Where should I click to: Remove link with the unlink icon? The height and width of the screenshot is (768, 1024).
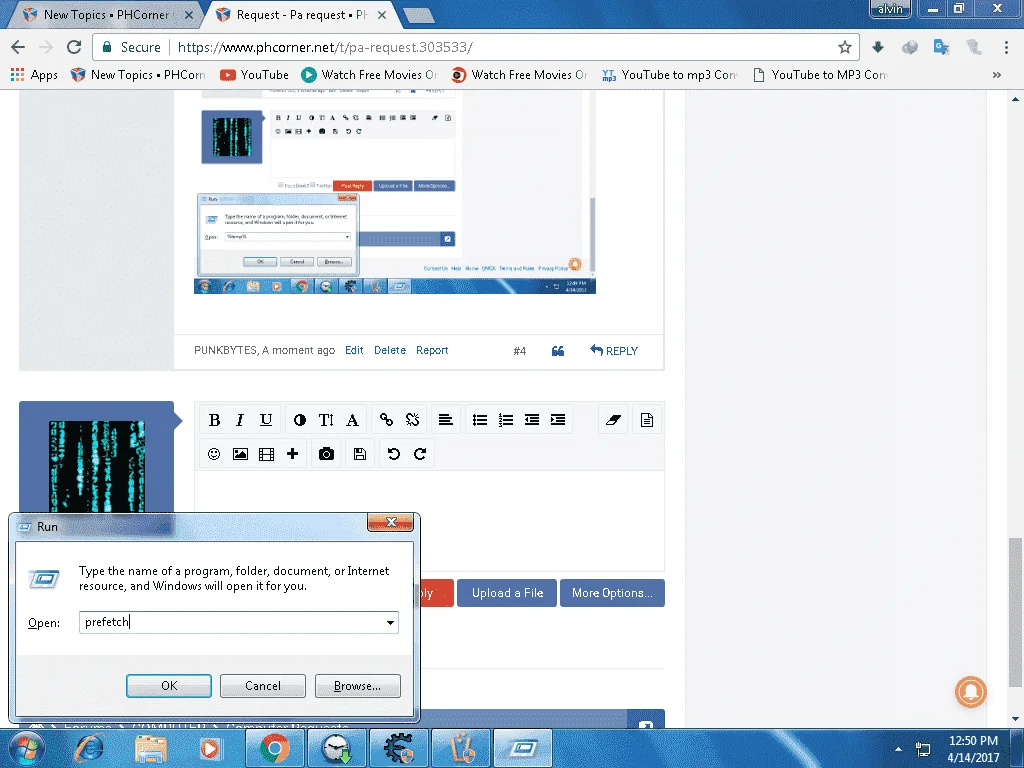click(x=412, y=420)
